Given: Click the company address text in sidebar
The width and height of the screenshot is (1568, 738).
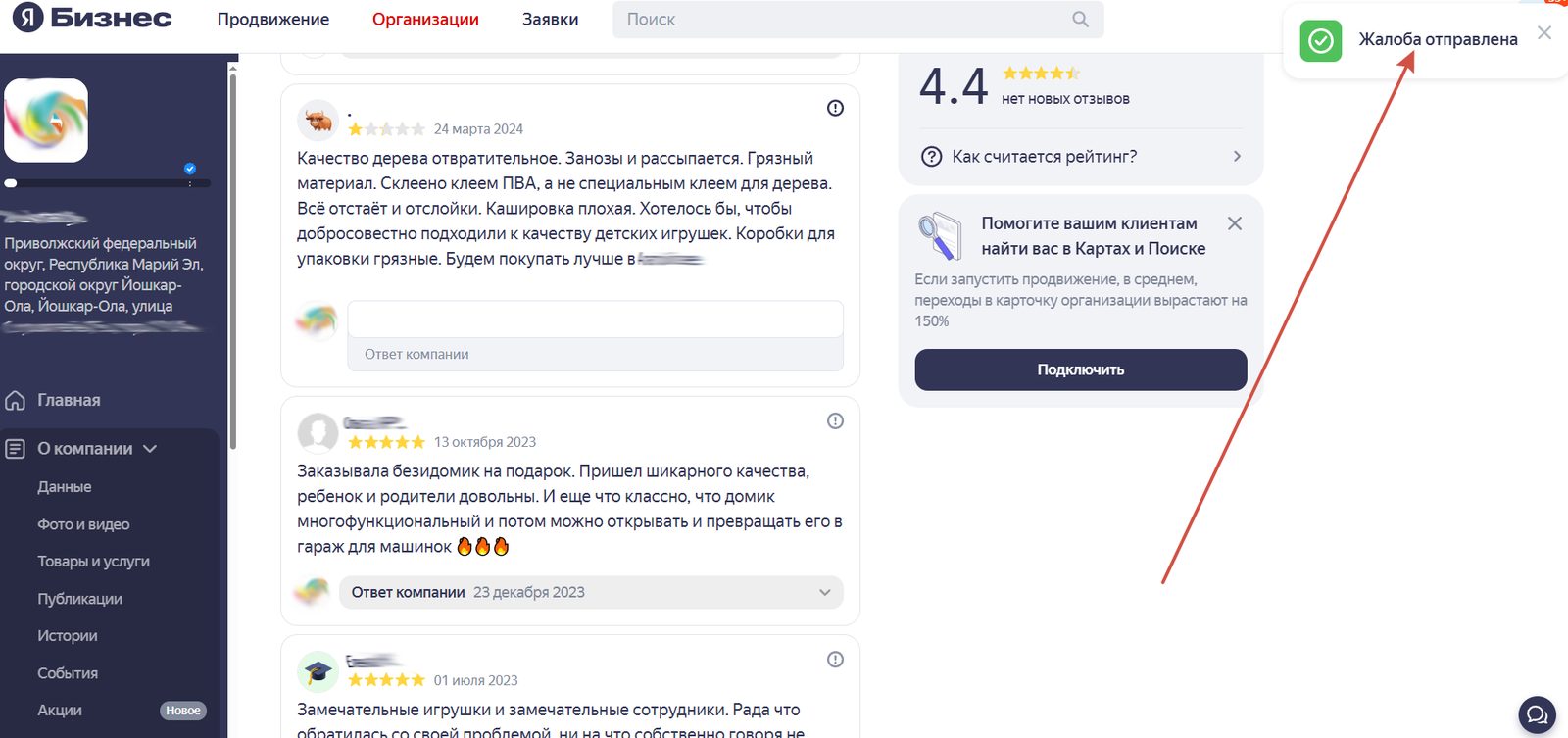Looking at the screenshot, I should pyautogui.click(x=102, y=274).
